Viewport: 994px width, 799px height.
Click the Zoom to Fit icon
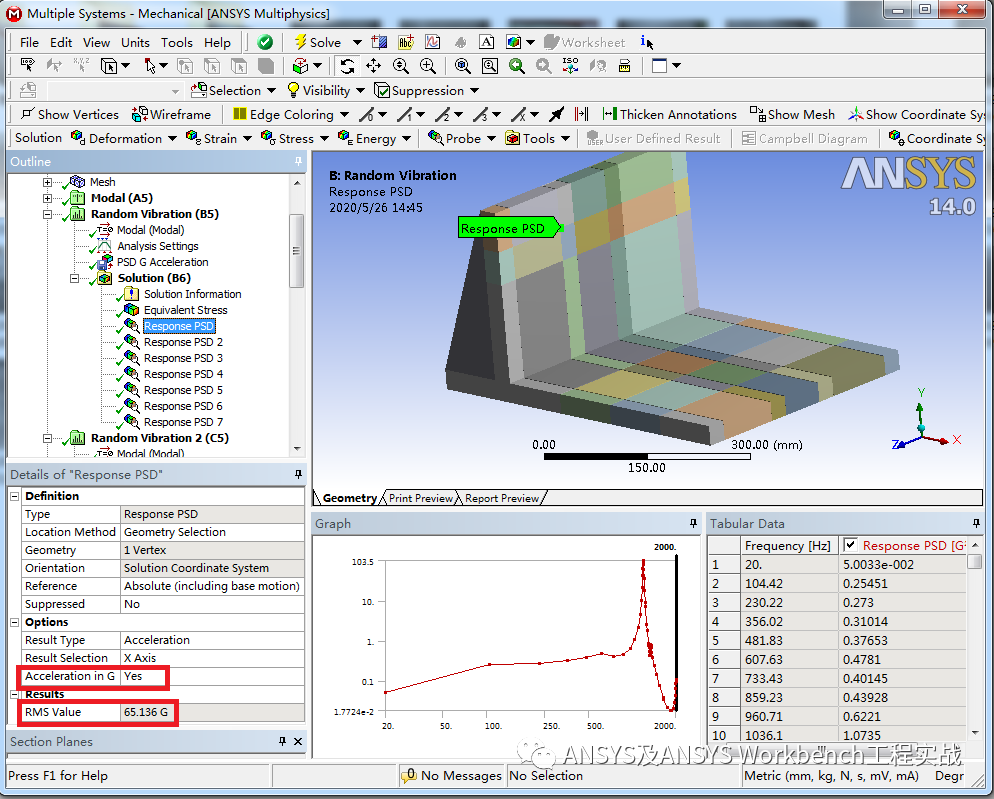[463, 66]
